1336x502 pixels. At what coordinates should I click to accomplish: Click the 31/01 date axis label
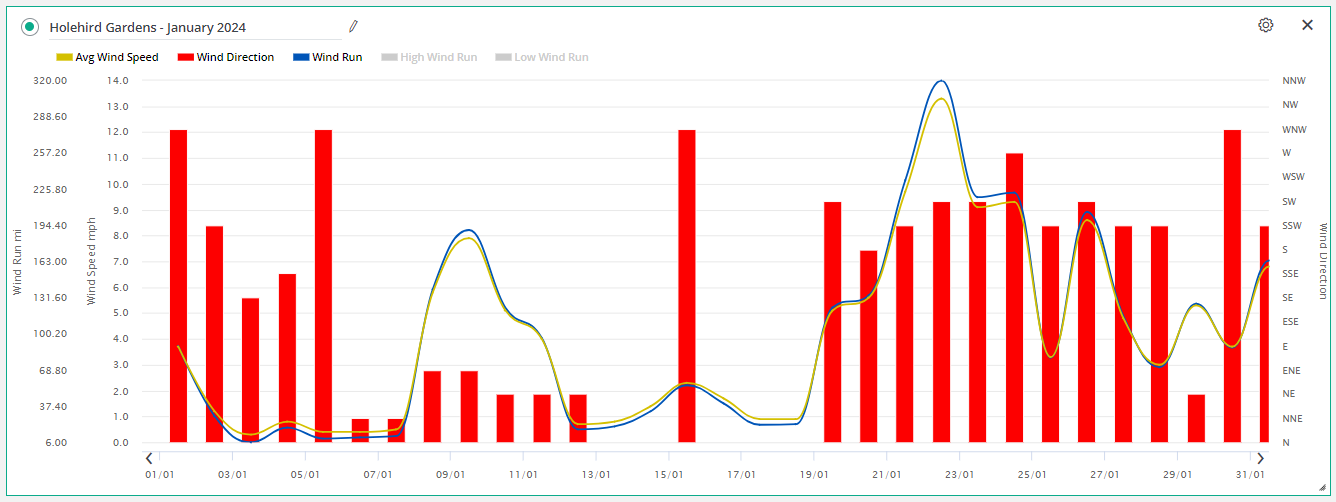click(1250, 475)
